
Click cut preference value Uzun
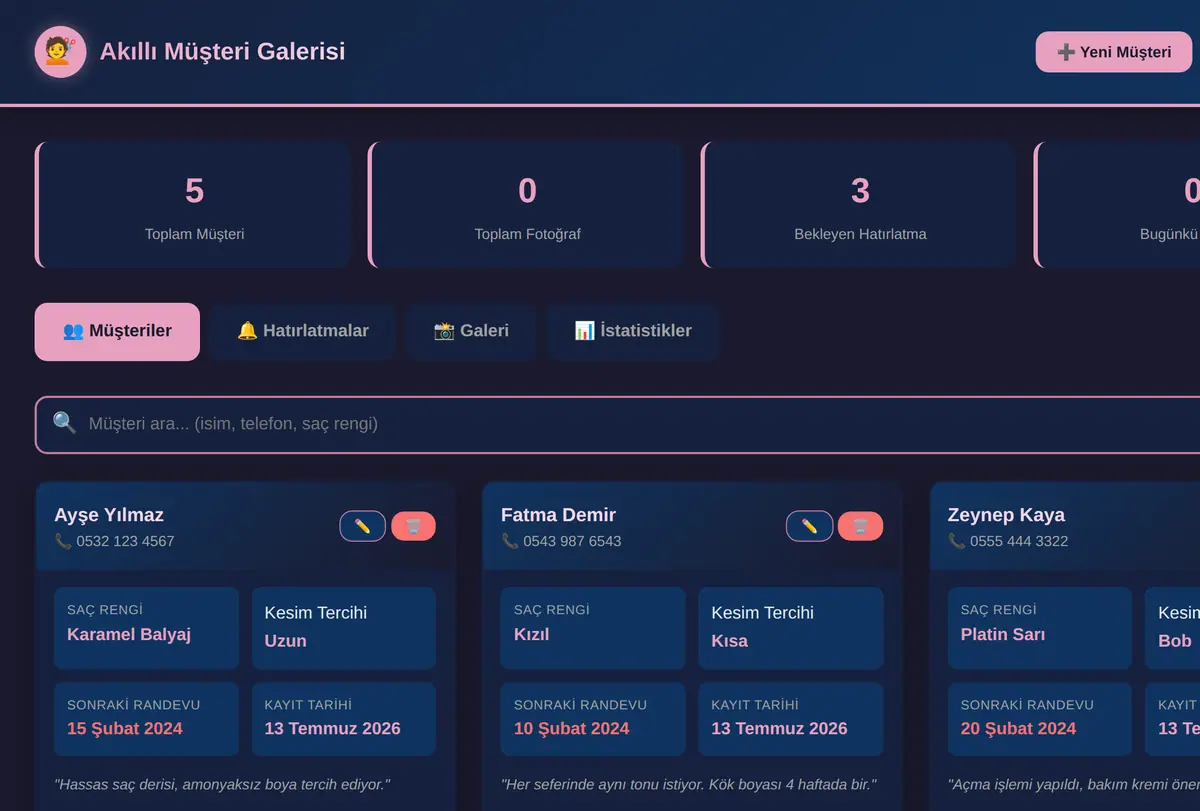(285, 641)
